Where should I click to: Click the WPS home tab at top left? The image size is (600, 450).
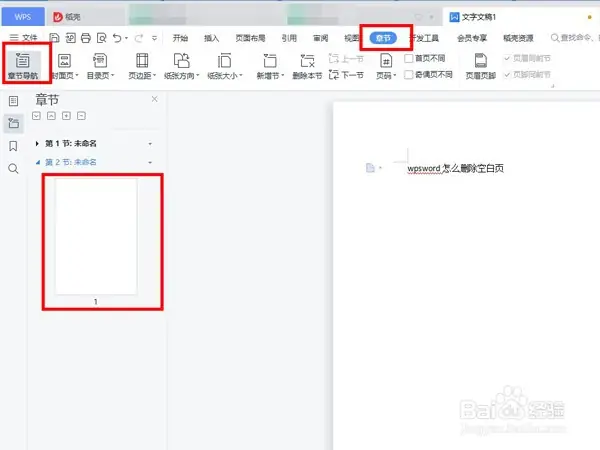(23, 17)
